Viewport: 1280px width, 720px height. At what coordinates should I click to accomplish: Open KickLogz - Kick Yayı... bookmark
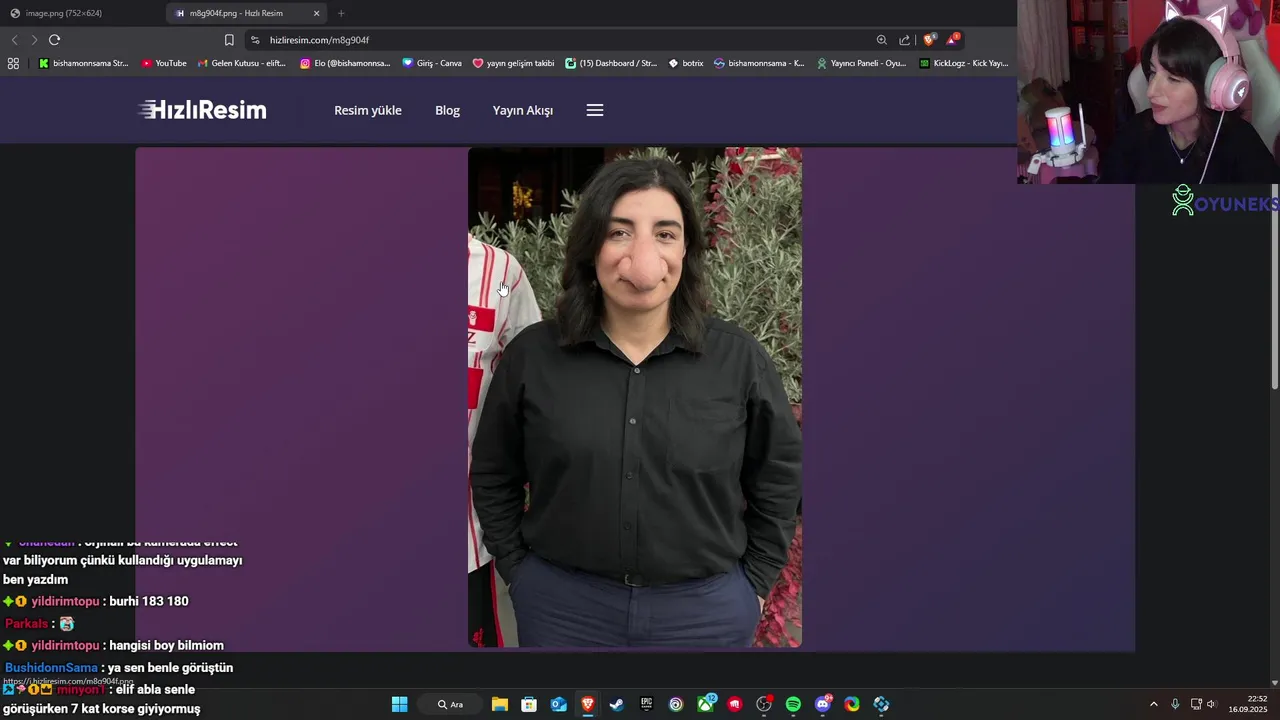tap(964, 63)
